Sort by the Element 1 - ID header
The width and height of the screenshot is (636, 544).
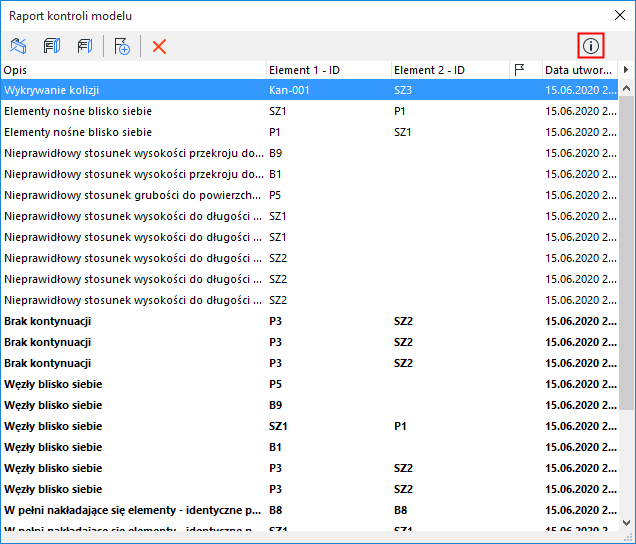(x=329, y=70)
